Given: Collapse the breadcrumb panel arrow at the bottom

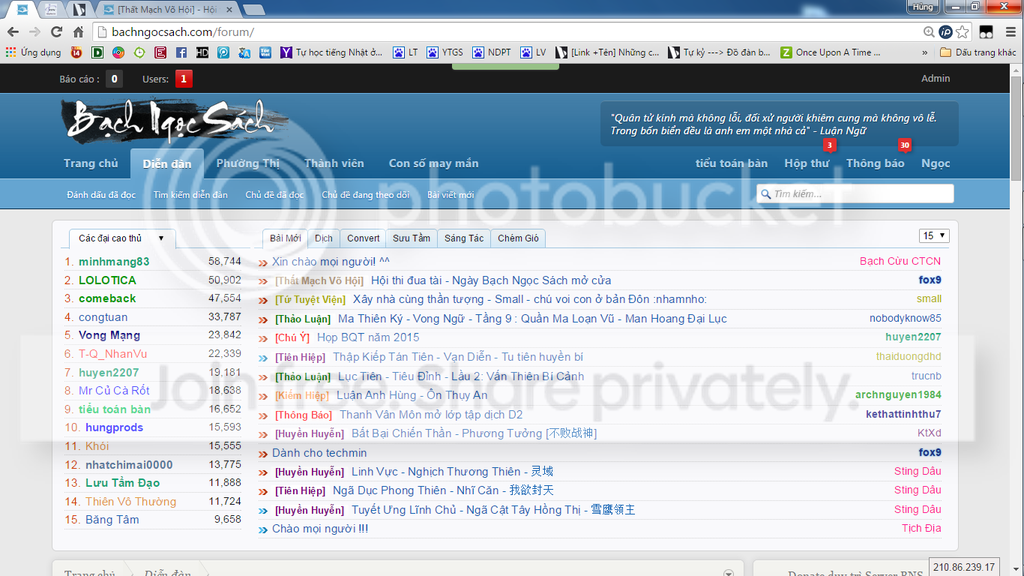Looking at the screenshot, I should [729, 573].
